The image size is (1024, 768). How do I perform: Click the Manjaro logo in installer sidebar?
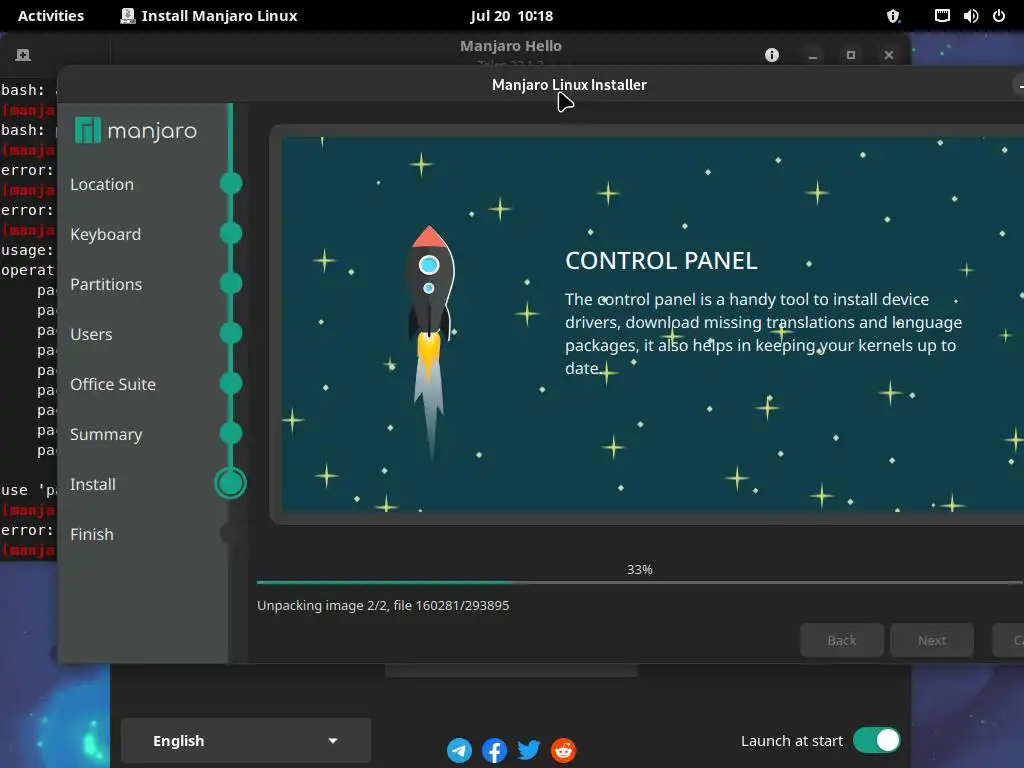(136, 131)
